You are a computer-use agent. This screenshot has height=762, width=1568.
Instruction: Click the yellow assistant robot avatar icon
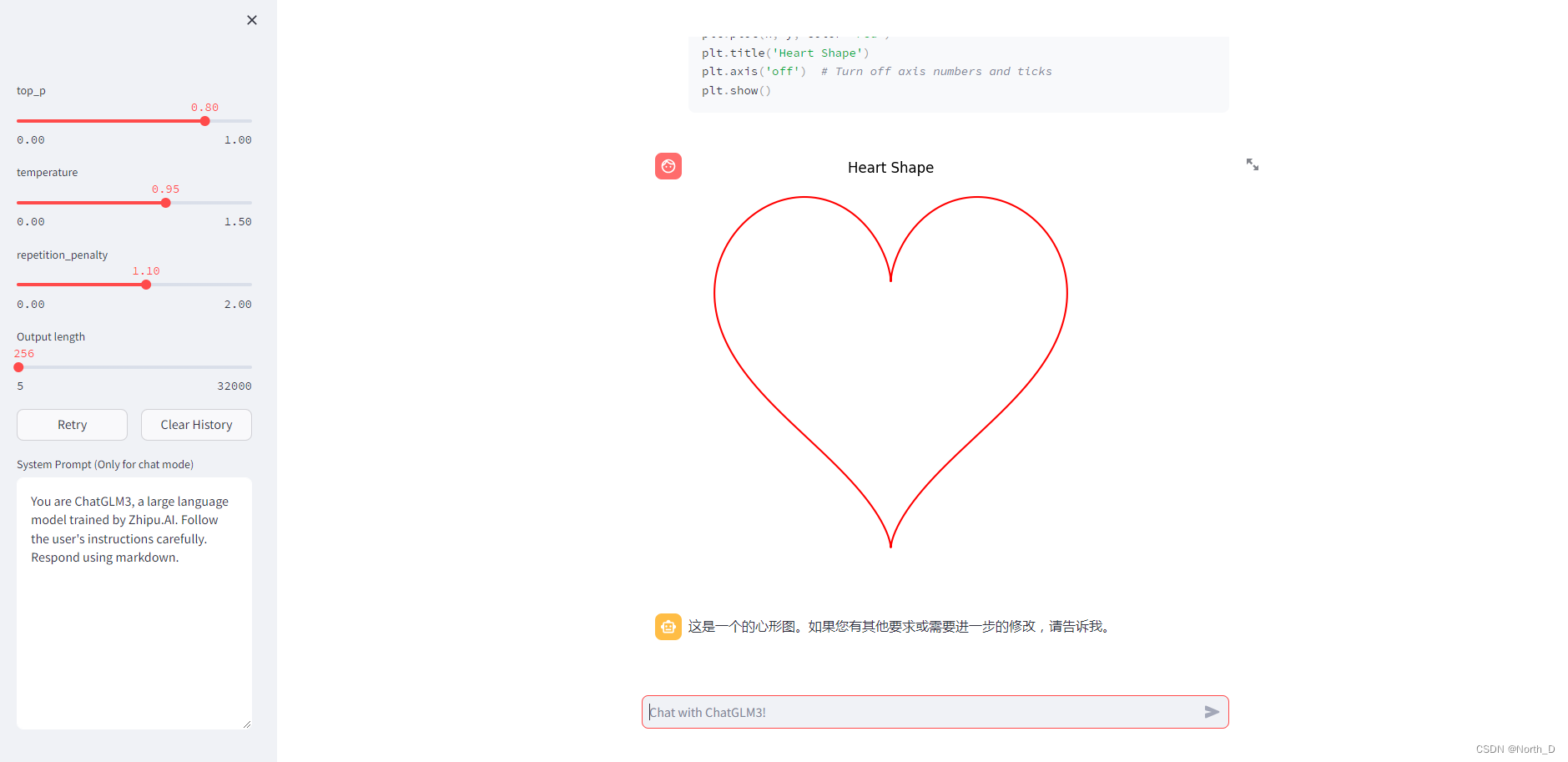(668, 627)
